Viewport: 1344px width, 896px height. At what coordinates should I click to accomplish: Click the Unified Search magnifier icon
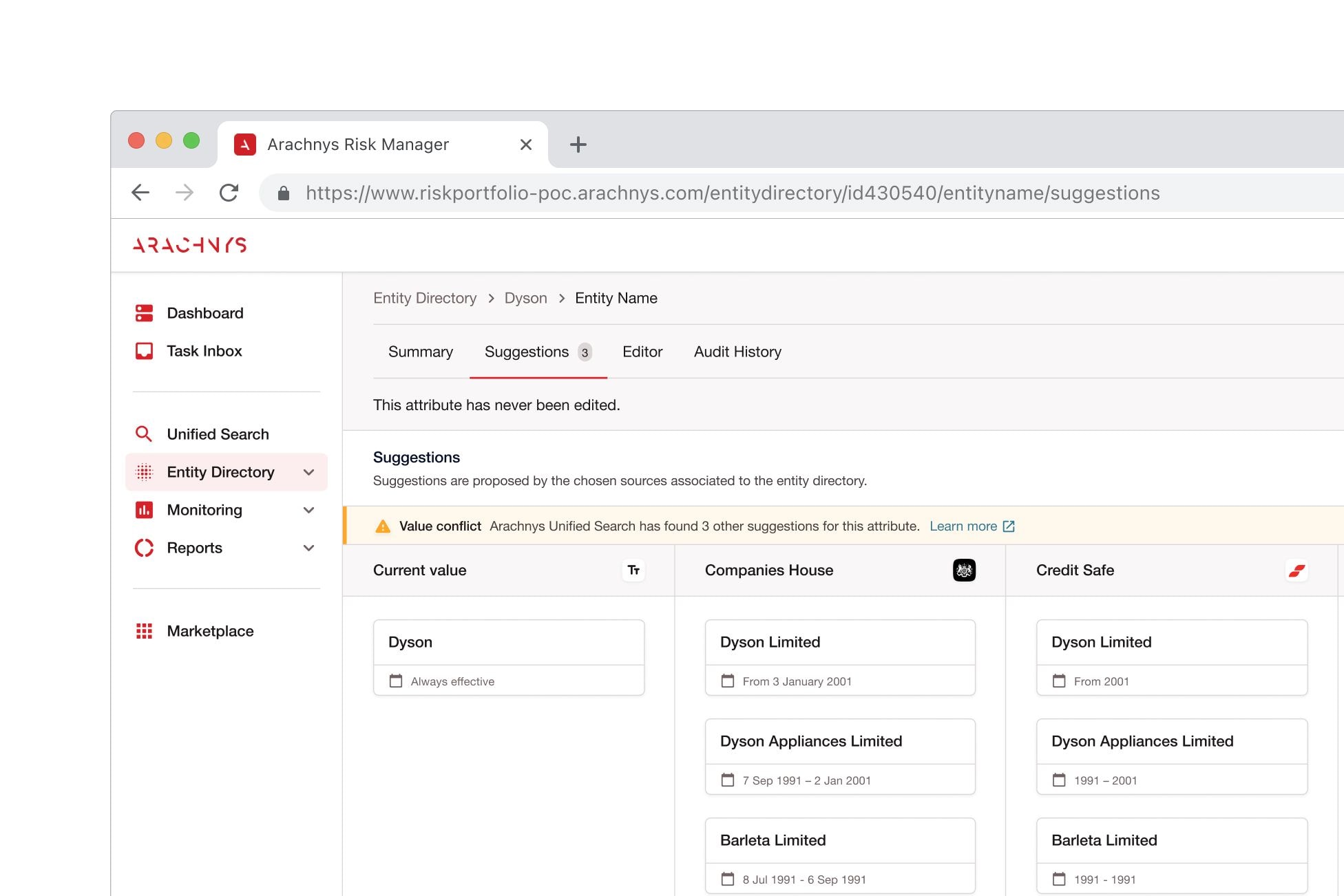coord(143,434)
